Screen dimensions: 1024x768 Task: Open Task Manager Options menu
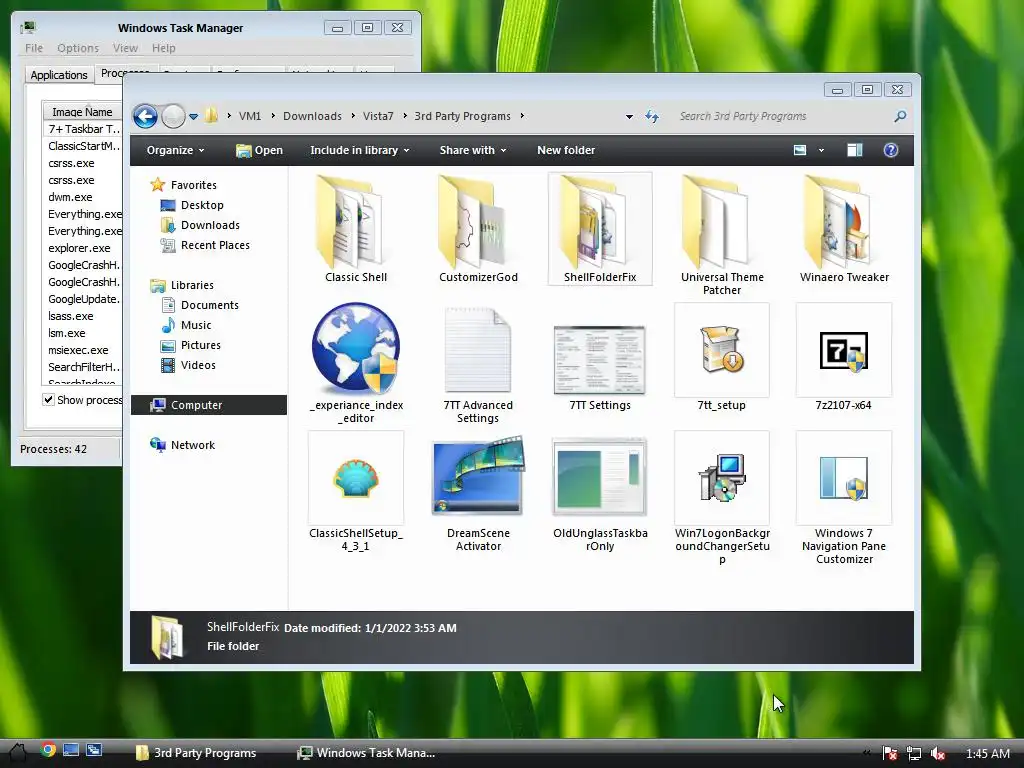78,48
